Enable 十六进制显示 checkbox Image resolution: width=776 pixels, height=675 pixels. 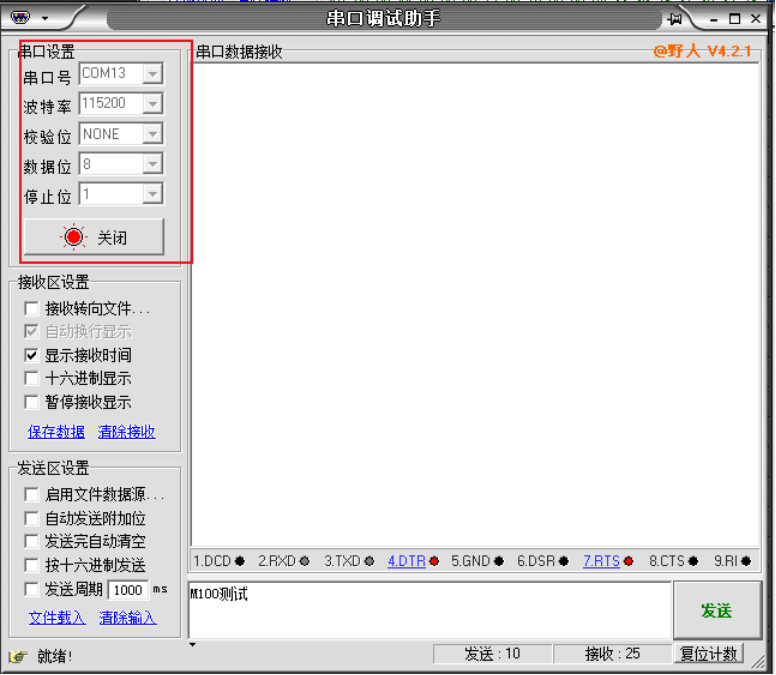[32, 378]
